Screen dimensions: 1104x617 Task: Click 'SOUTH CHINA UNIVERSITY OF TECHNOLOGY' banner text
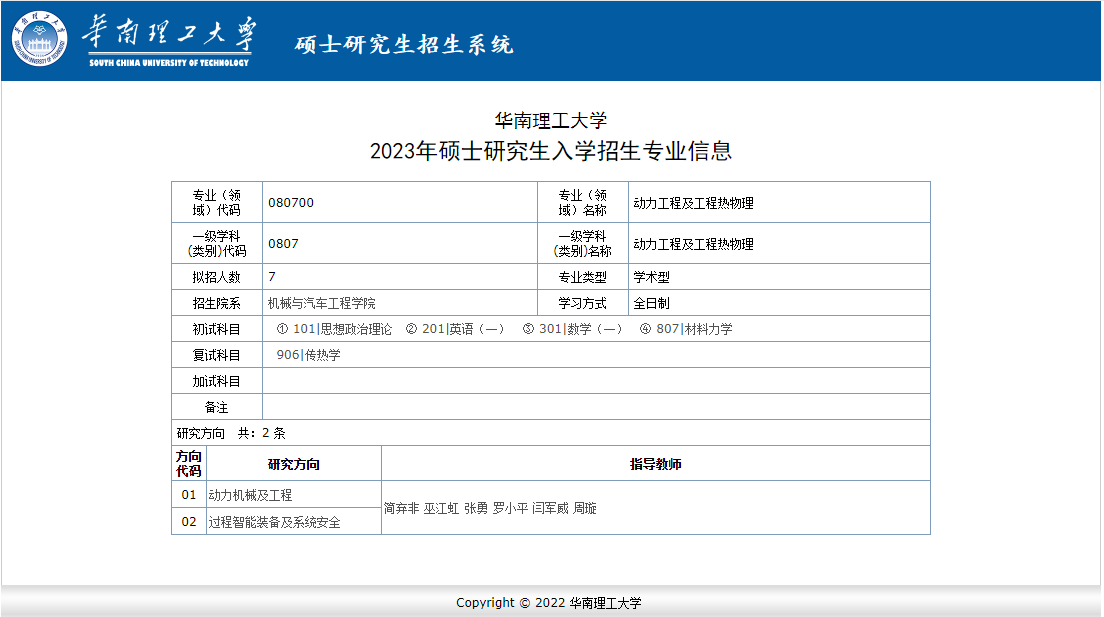point(169,63)
